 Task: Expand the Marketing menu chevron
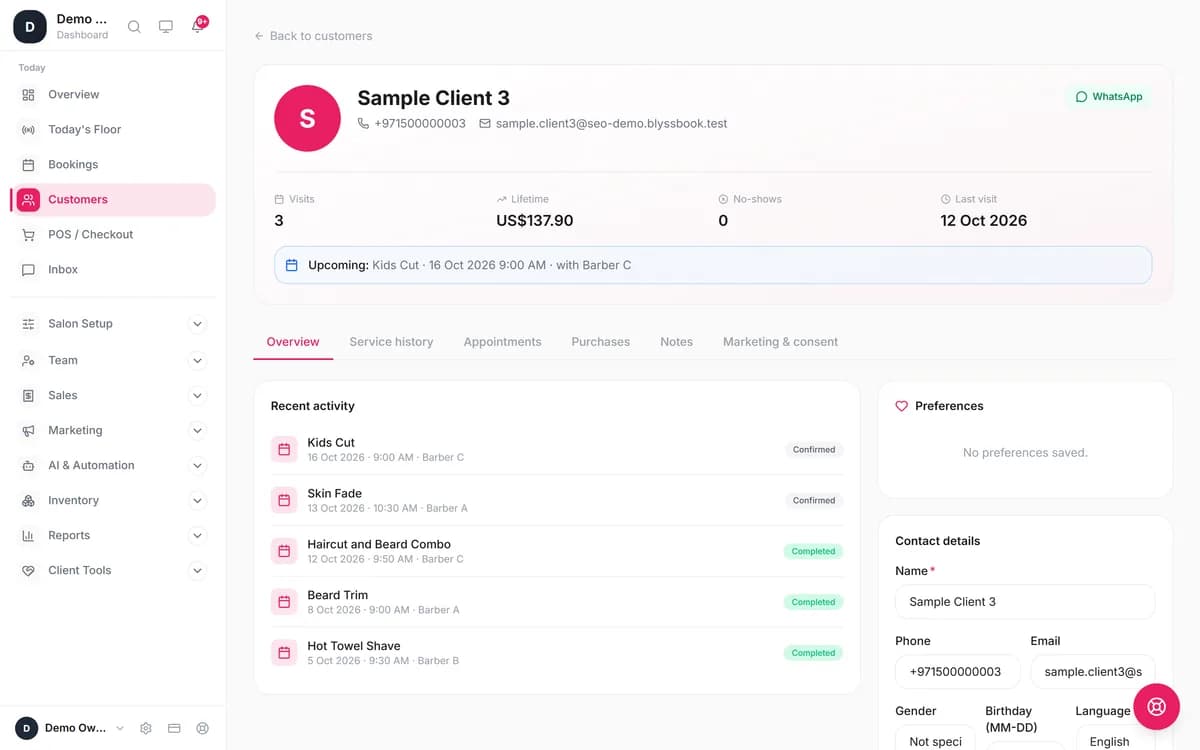pos(197,430)
